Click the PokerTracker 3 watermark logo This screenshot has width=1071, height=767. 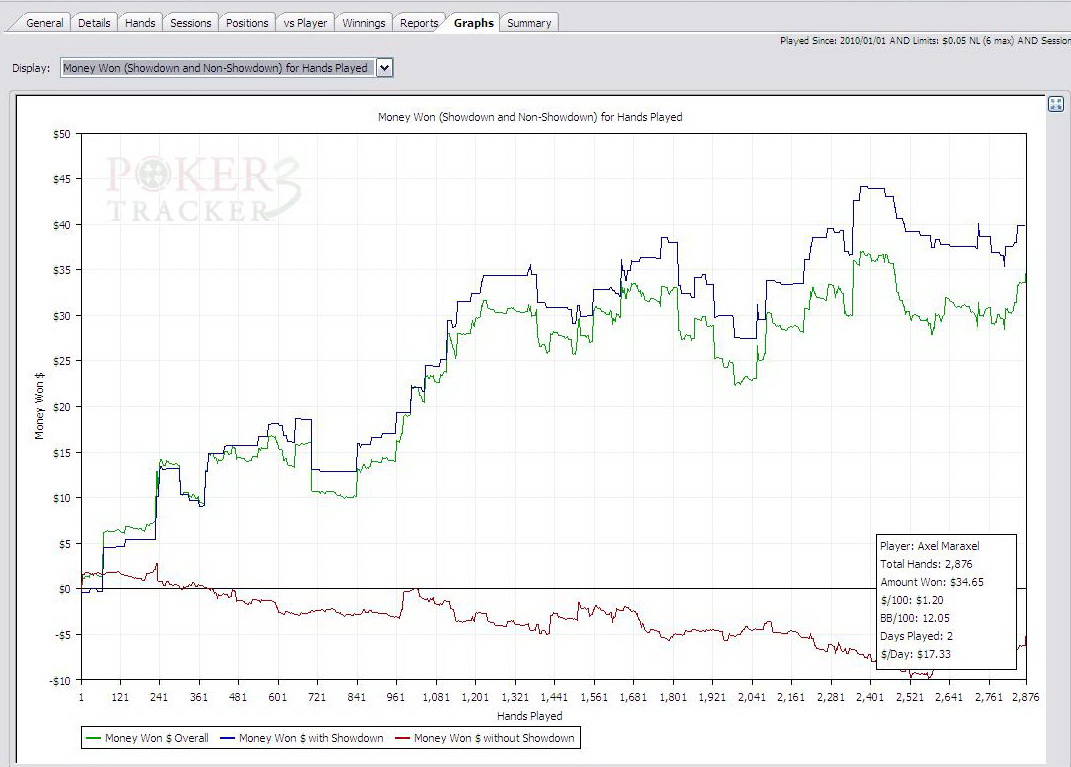click(x=203, y=189)
